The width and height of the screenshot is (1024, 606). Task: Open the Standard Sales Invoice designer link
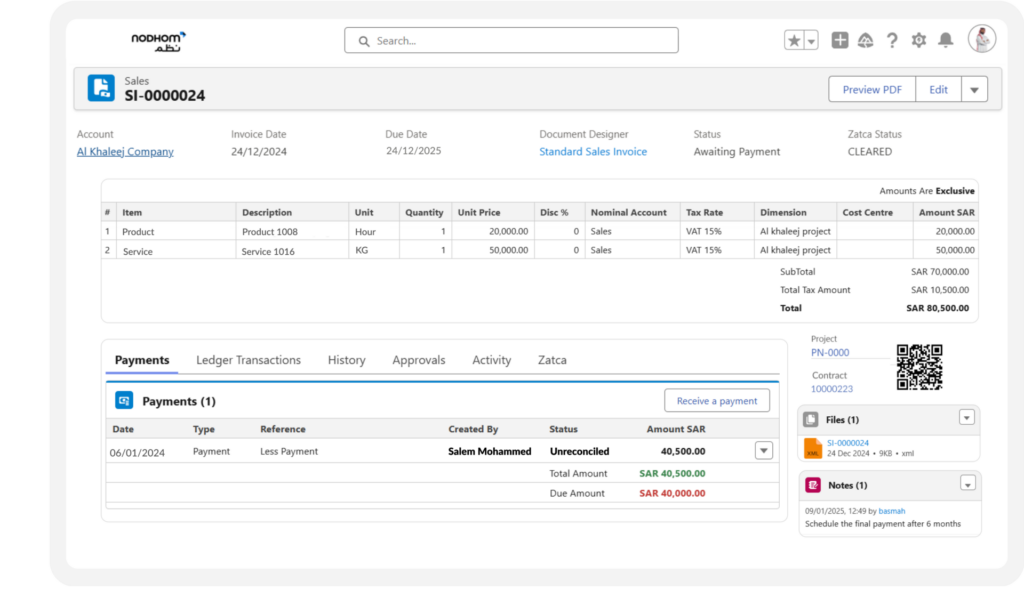pyautogui.click(x=593, y=152)
